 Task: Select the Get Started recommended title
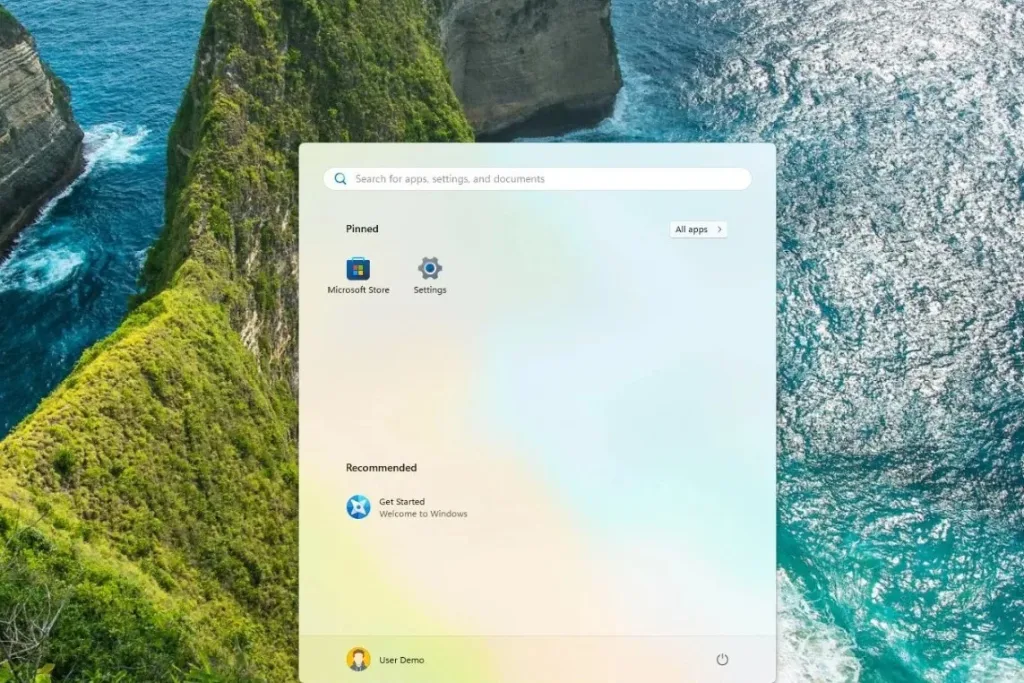(402, 501)
